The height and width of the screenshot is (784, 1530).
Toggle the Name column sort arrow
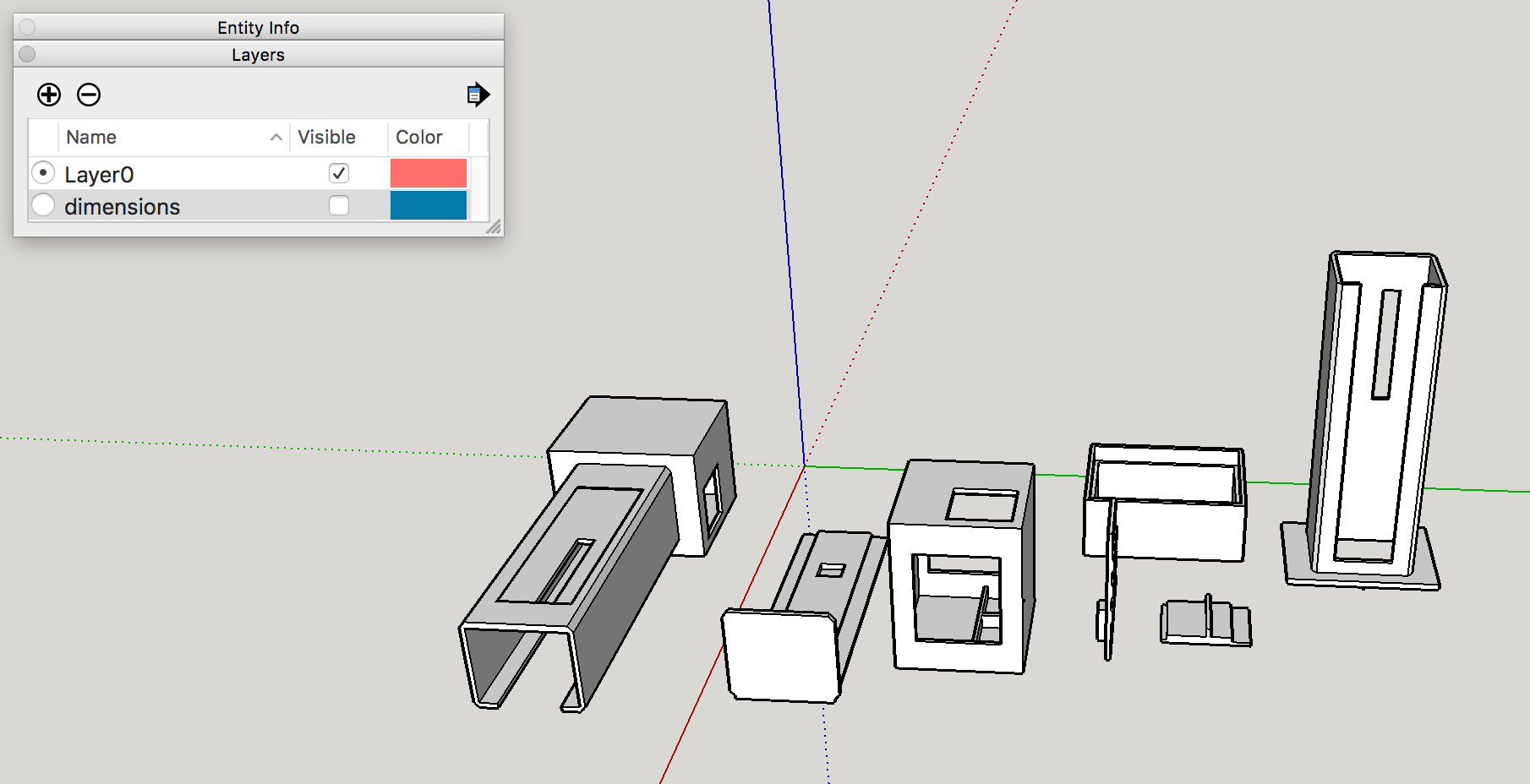point(276,137)
